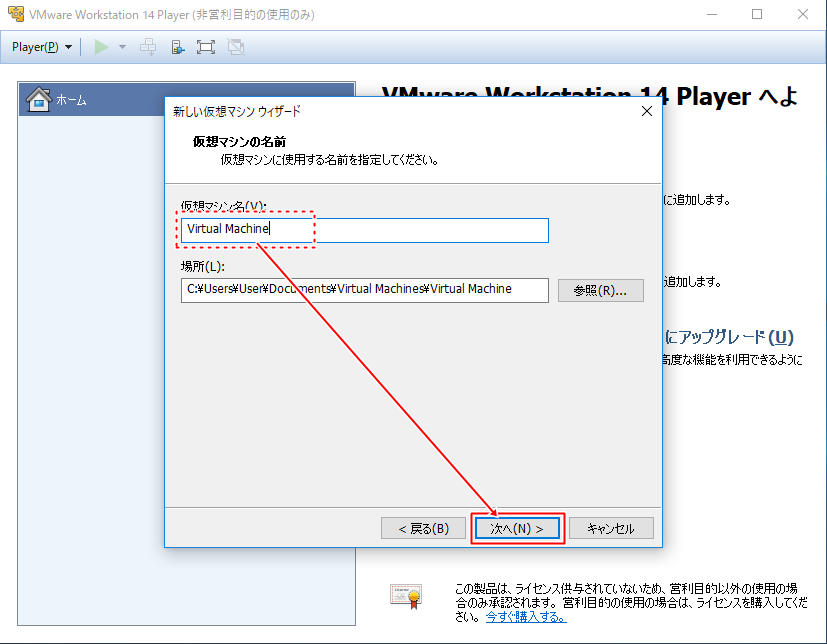Click the キャンセル button
Image resolution: width=827 pixels, height=644 pixels.
[x=611, y=528]
